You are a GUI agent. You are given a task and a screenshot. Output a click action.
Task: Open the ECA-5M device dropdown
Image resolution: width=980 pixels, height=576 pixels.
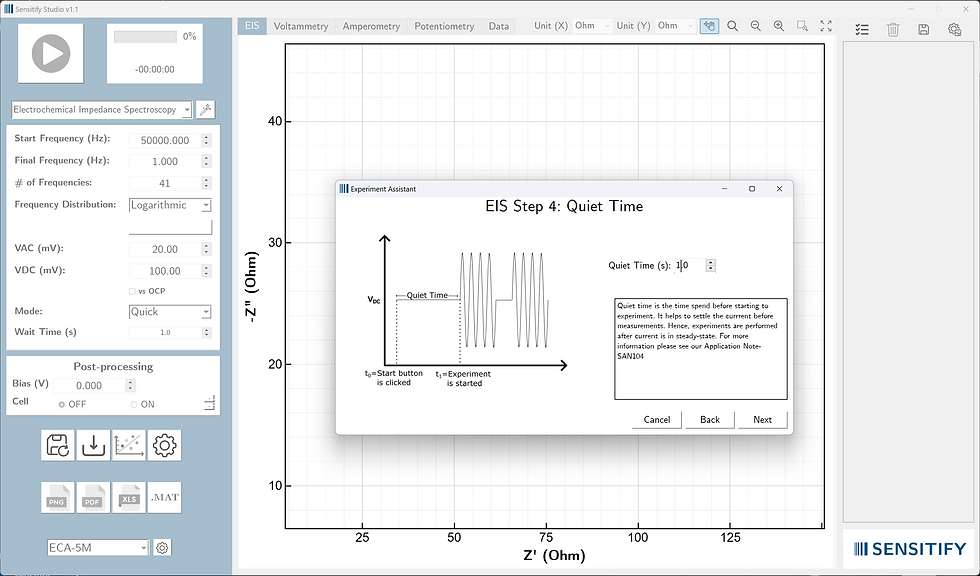[98, 548]
